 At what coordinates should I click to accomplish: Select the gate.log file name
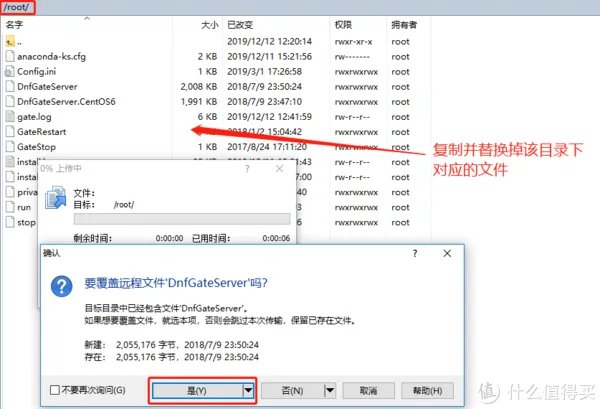34,117
